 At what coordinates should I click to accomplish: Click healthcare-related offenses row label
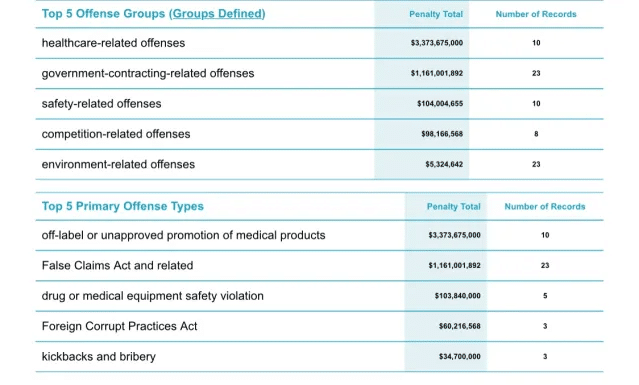pyautogui.click(x=113, y=43)
